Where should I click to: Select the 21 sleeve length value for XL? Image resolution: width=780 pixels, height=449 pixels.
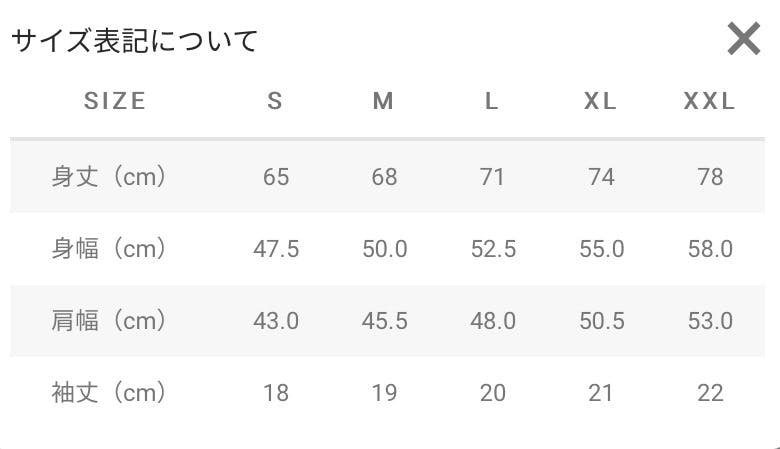[601, 393]
